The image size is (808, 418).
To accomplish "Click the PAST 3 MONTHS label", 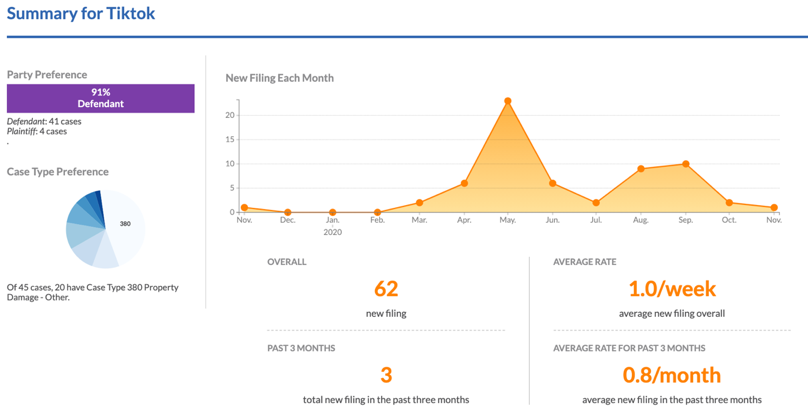I will pos(301,348).
